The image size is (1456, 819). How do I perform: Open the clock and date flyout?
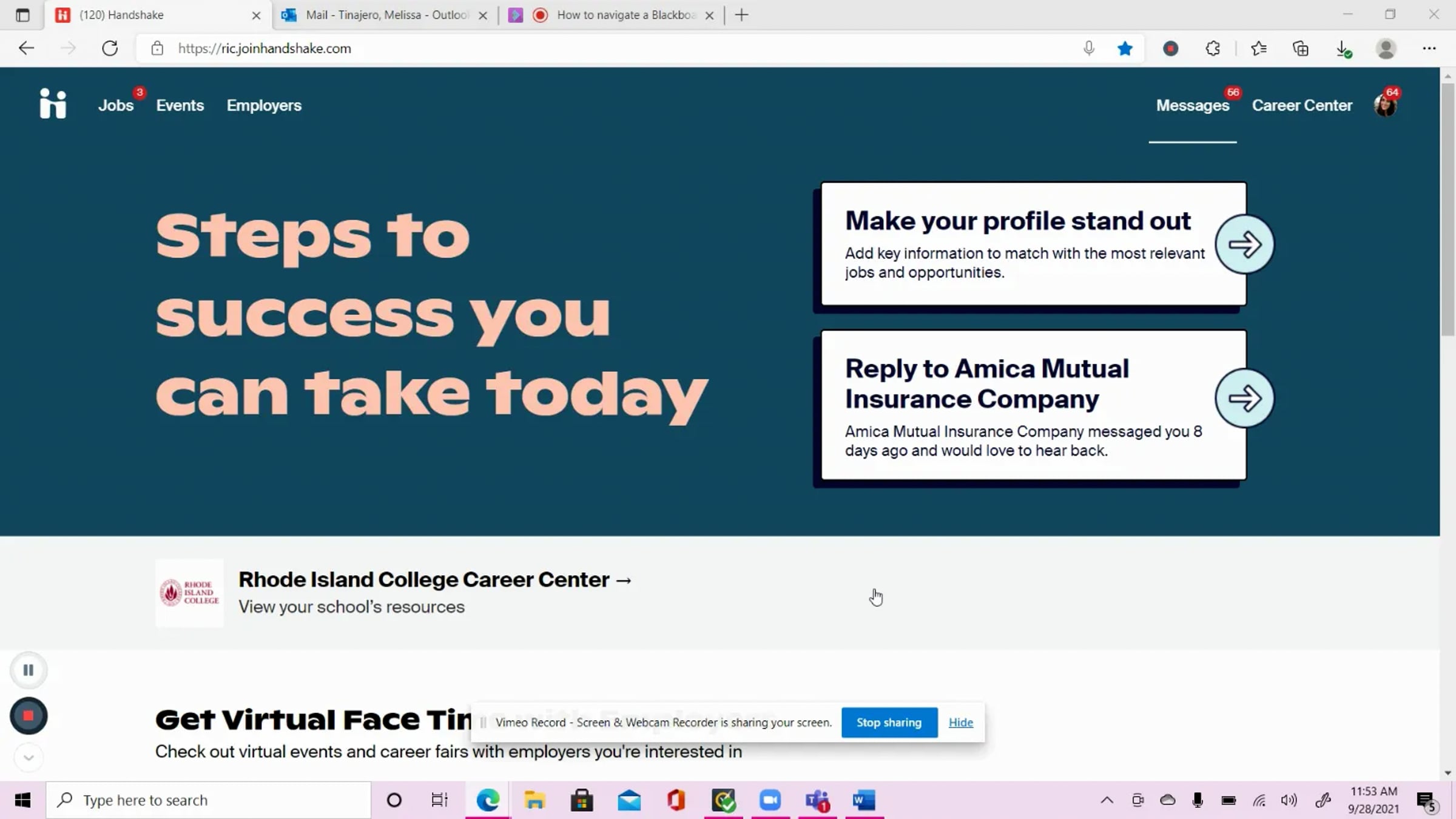(1373, 800)
